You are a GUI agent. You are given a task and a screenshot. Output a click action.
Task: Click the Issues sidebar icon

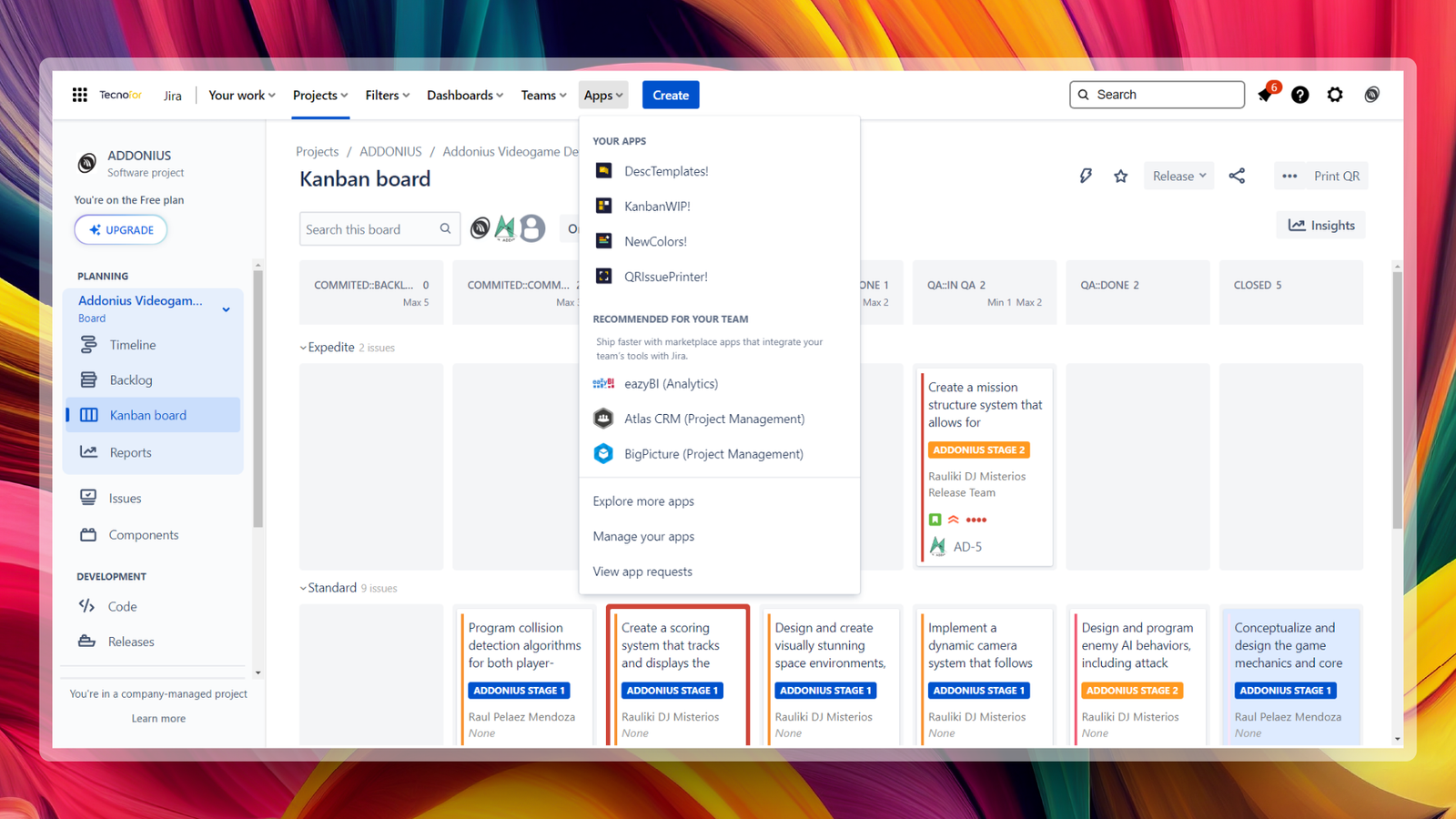(88, 498)
